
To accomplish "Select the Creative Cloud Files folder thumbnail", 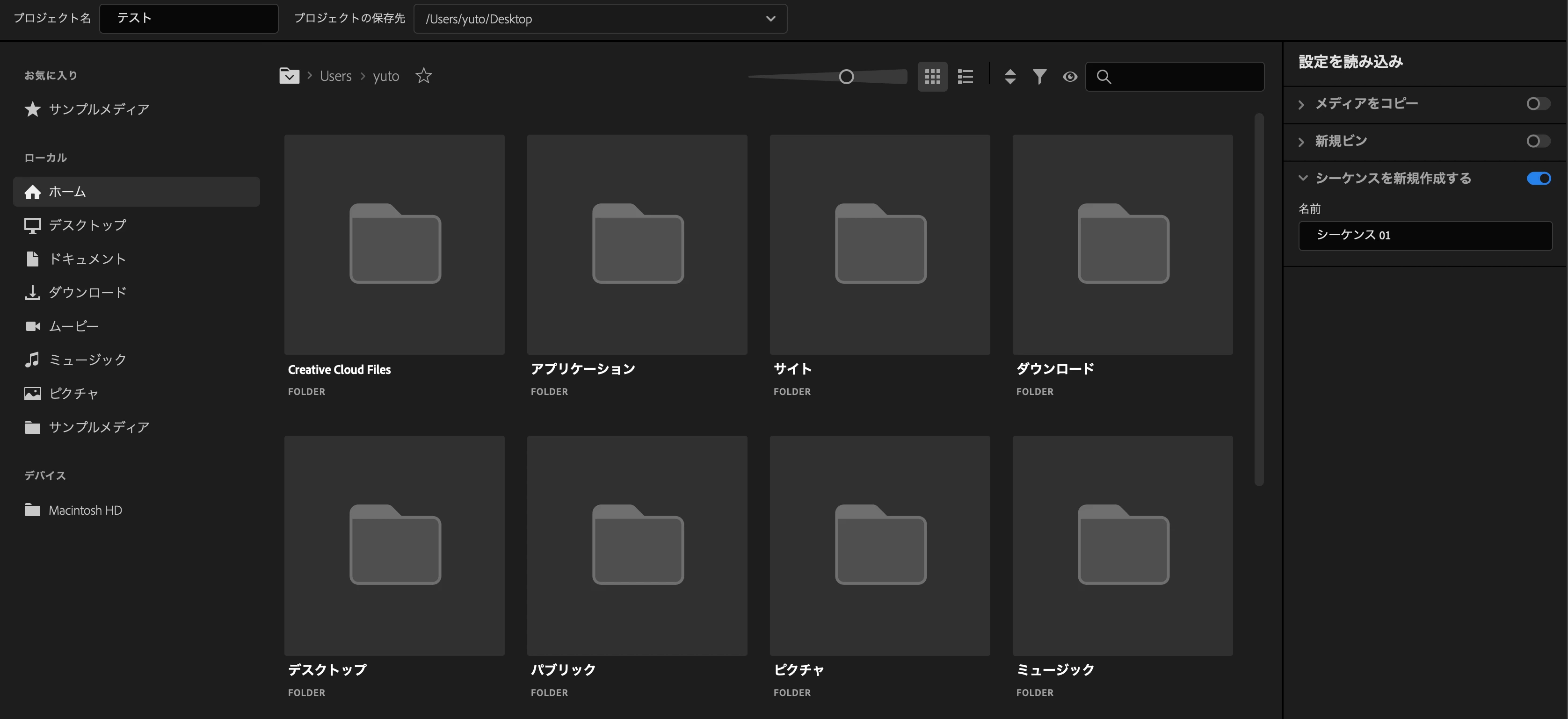I will (x=394, y=244).
